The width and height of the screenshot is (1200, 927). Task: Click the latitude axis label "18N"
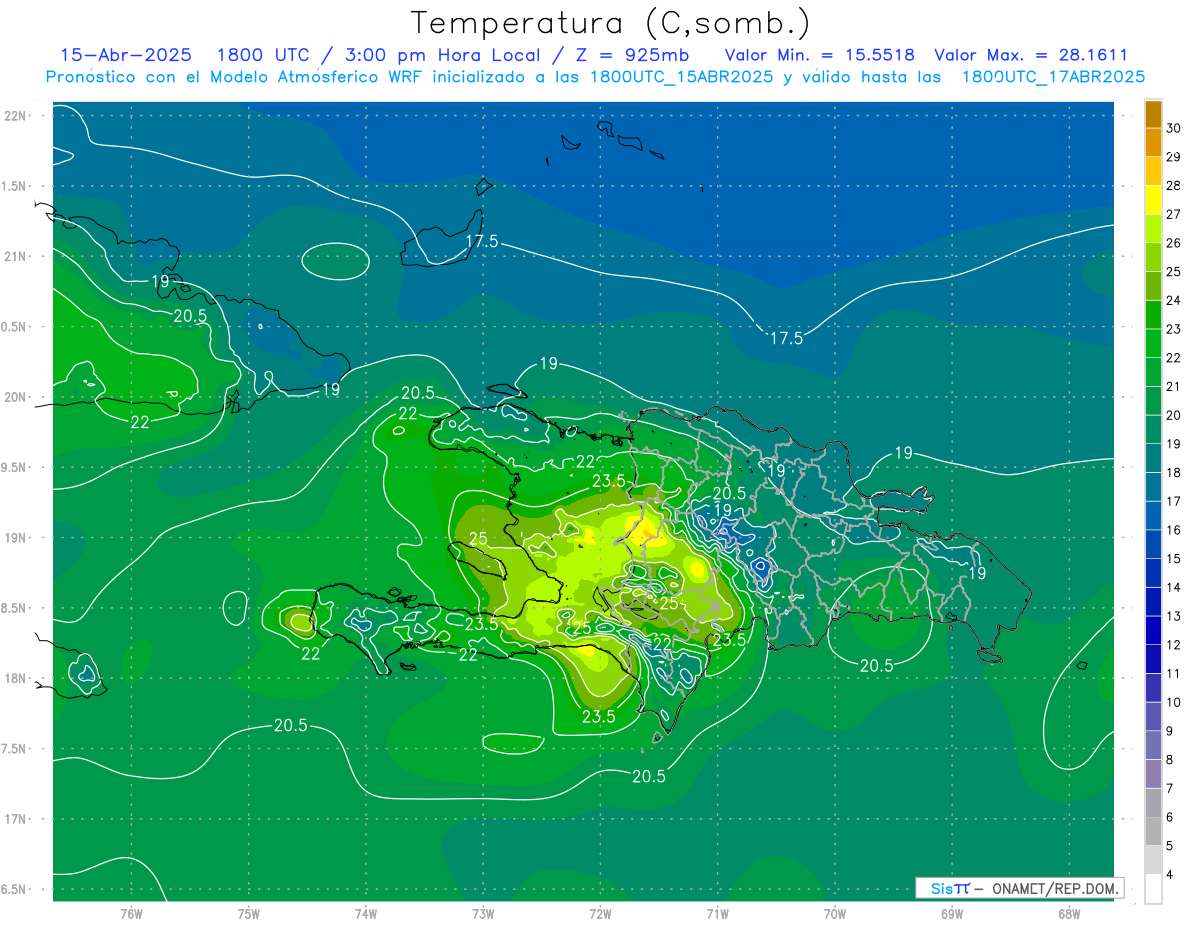pyautogui.click(x=15, y=678)
